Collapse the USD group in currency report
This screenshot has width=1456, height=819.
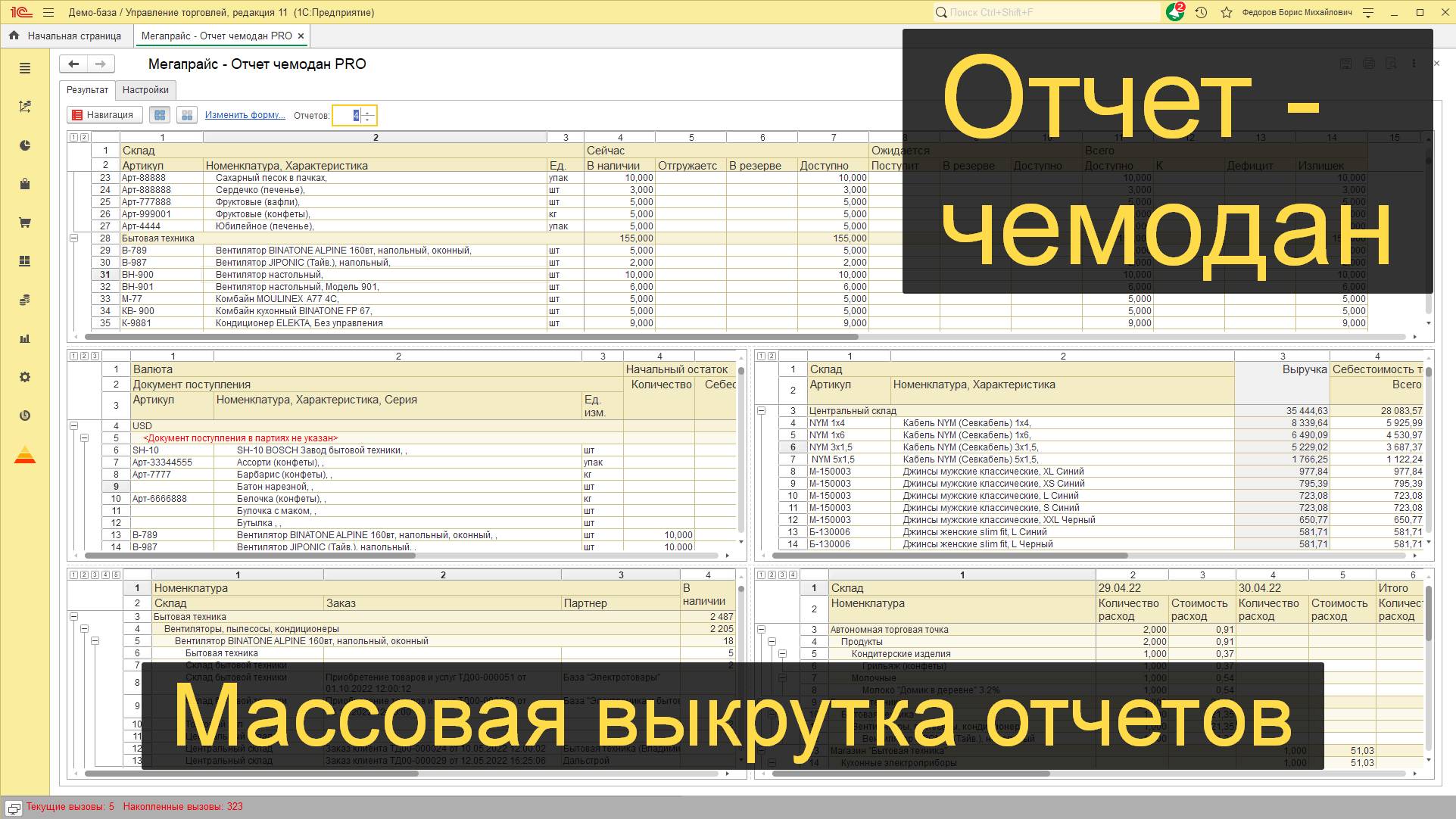(x=74, y=426)
